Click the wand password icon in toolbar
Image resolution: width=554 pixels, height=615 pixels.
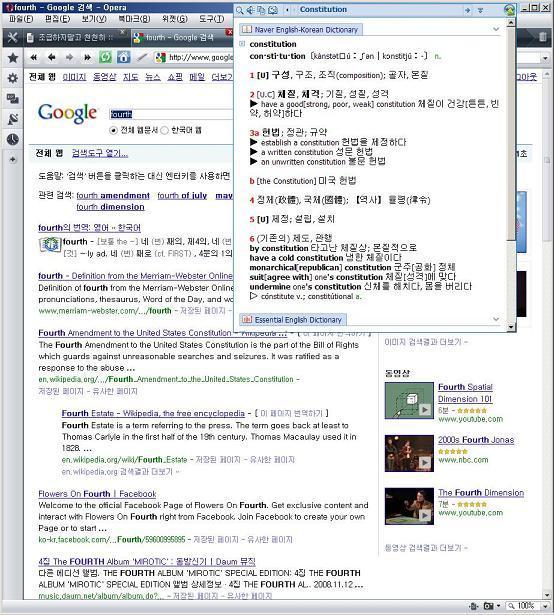click(141, 58)
